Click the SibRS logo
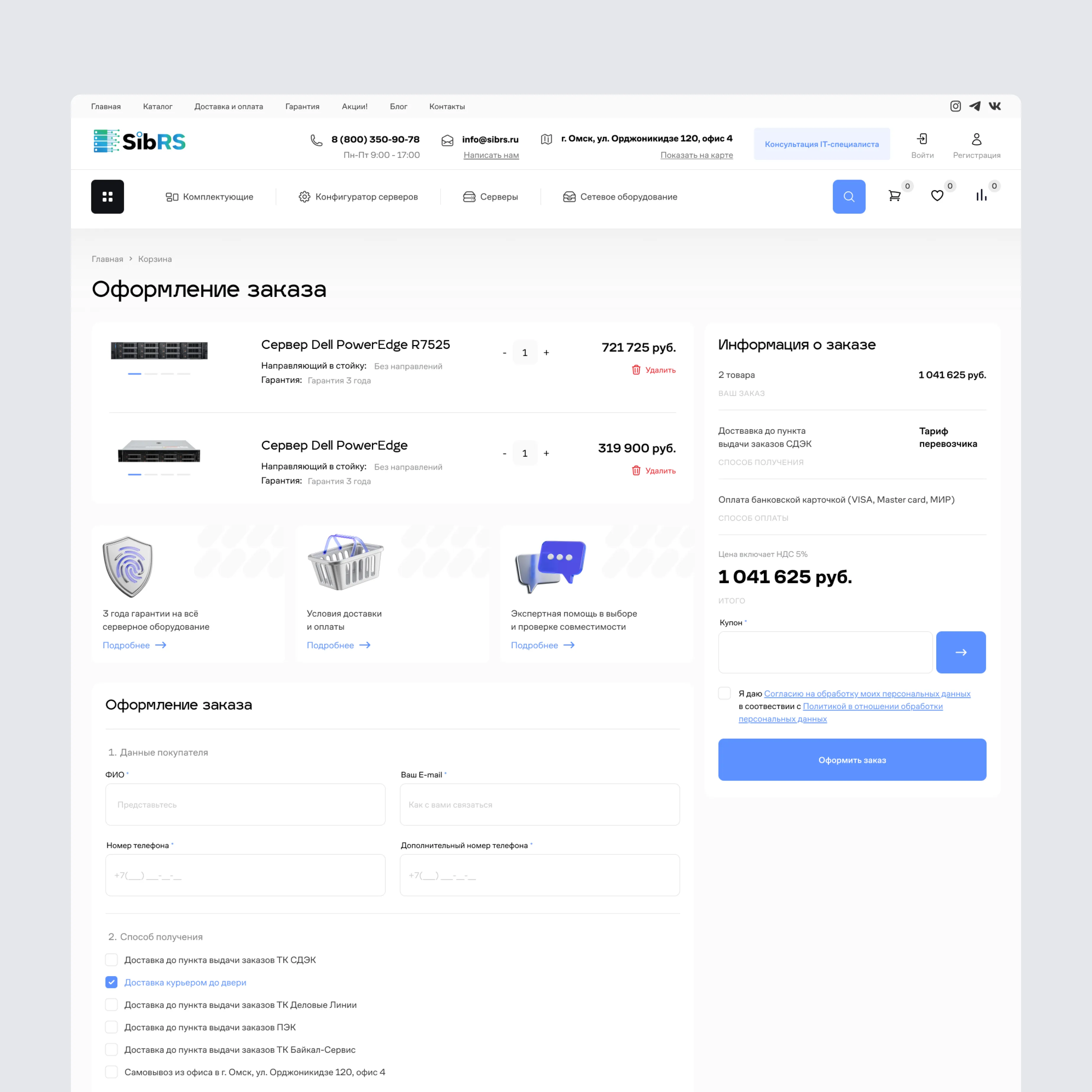Image resolution: width=1092 pixels, height=1092 pixels. tap(140, 141)
